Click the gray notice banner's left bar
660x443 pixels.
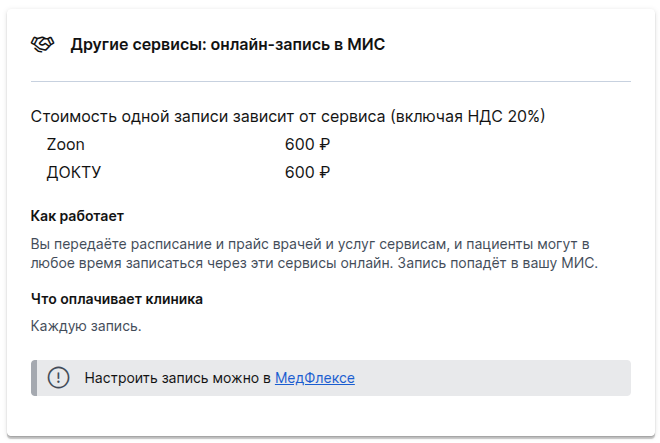coord(34,378)
